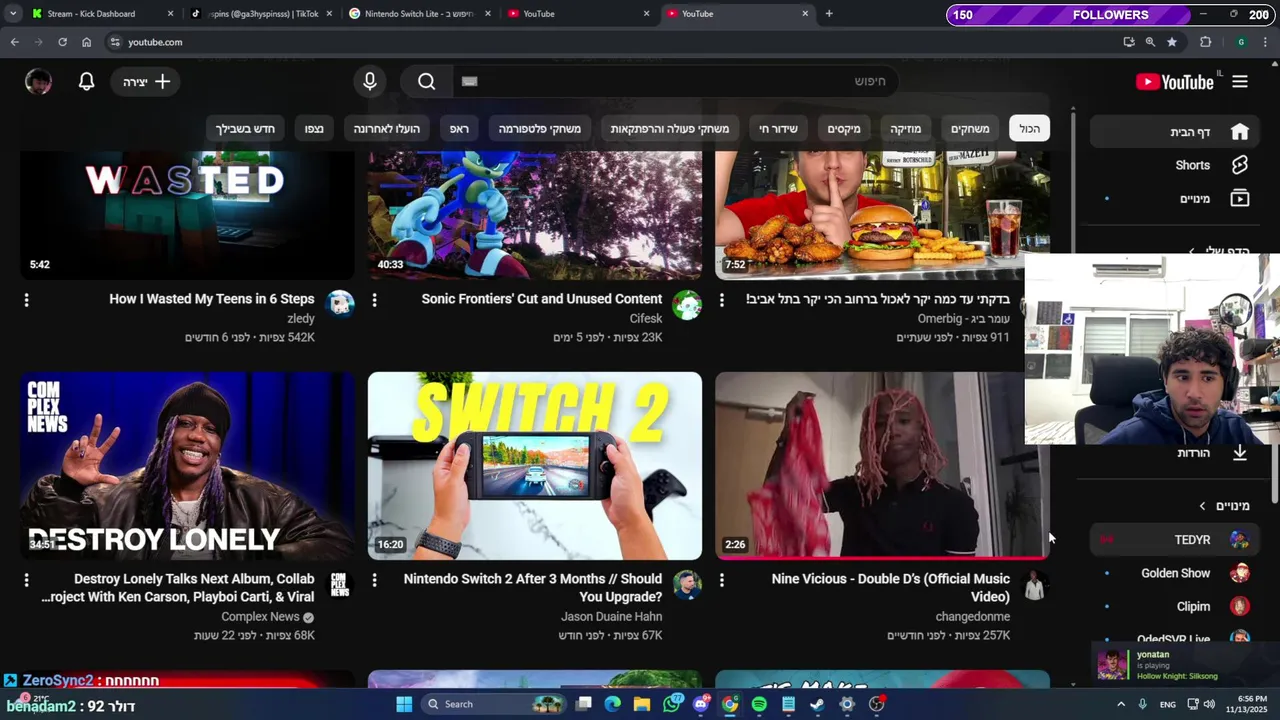Switch to the TikTok browser tab

pos(263,14)
